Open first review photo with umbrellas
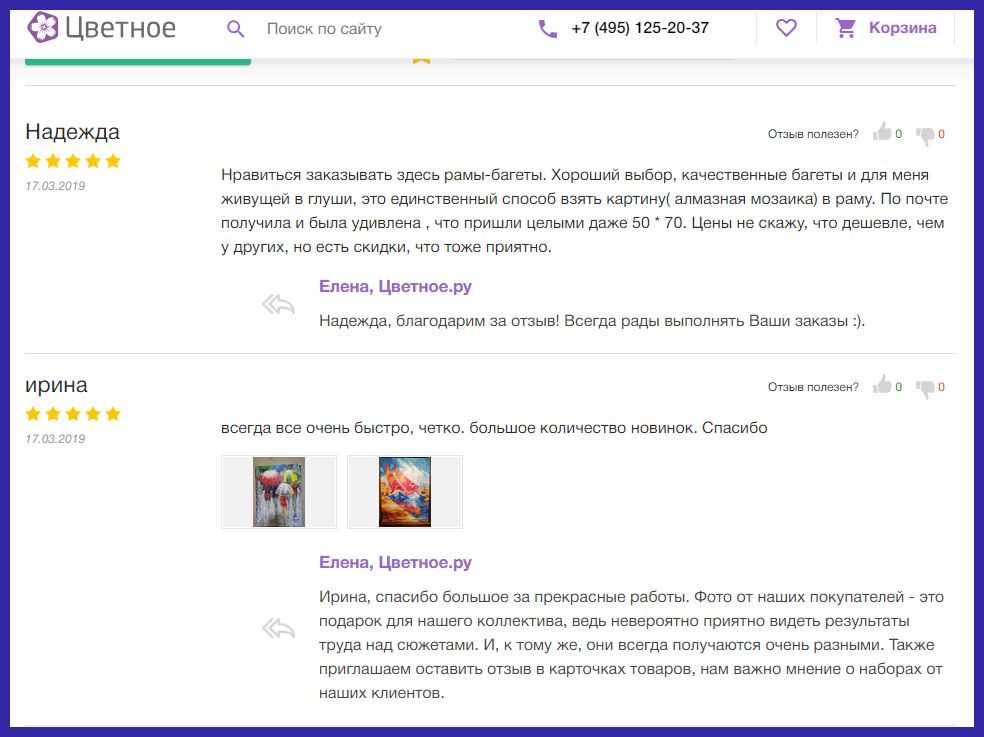 click(x=279, y=492)
